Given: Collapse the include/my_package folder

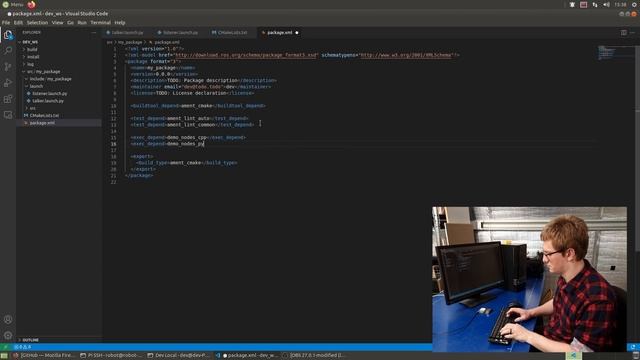Looking at the screenshot, I should pyautogui.click(x=50, y=79).
